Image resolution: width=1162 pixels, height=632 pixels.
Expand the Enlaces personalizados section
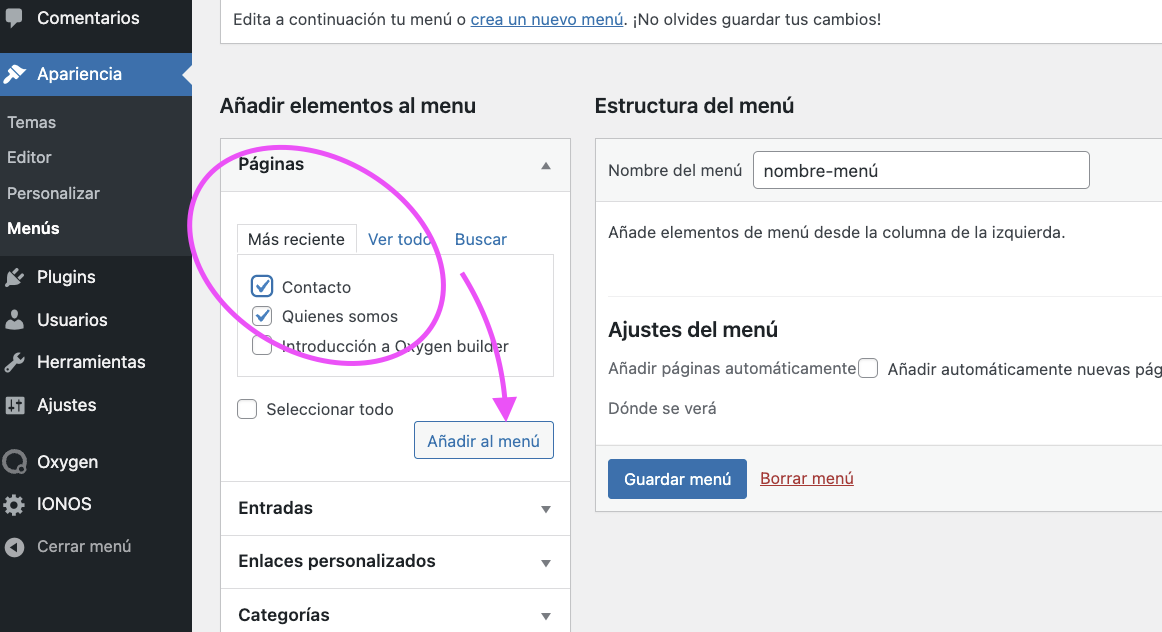pyautogui.click(x=545, y=562)
